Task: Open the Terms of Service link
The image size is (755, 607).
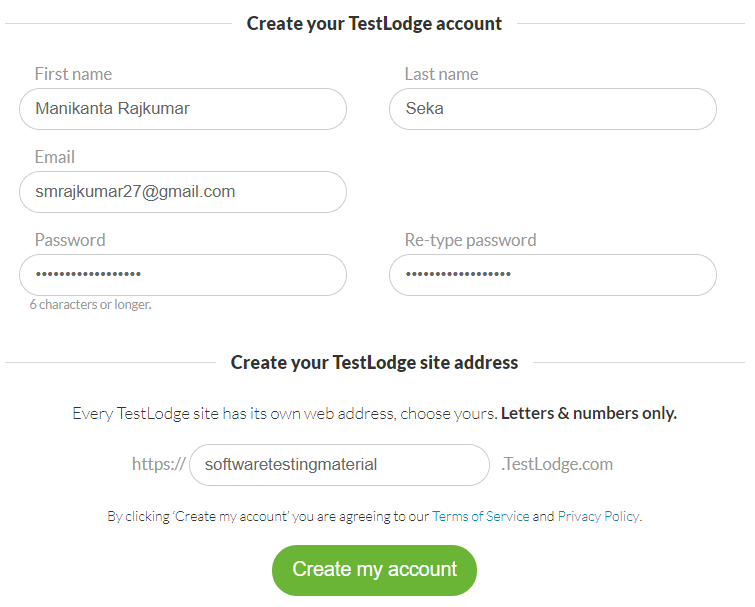Action: pos(481,517)
